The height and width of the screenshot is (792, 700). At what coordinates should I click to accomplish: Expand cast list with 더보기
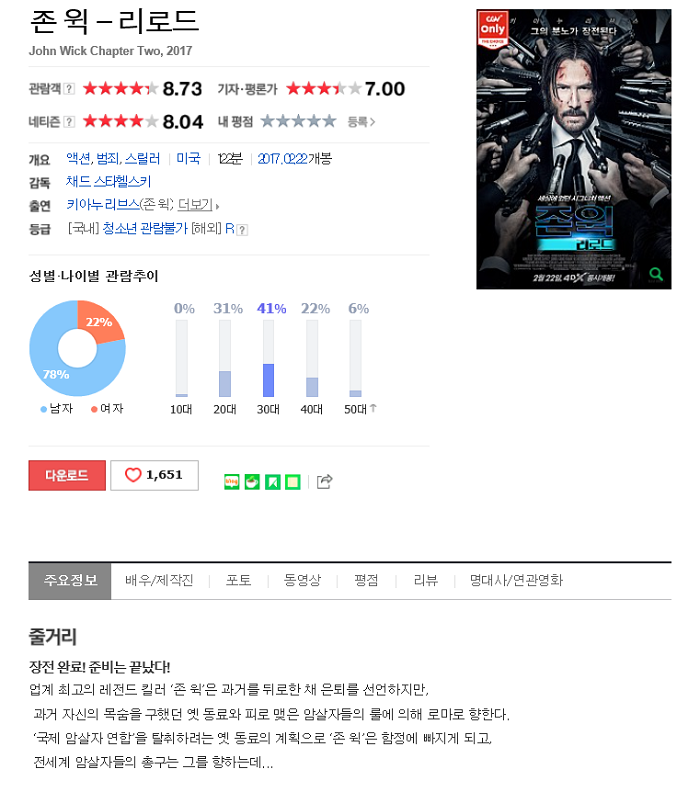click(x=198, y=205)
